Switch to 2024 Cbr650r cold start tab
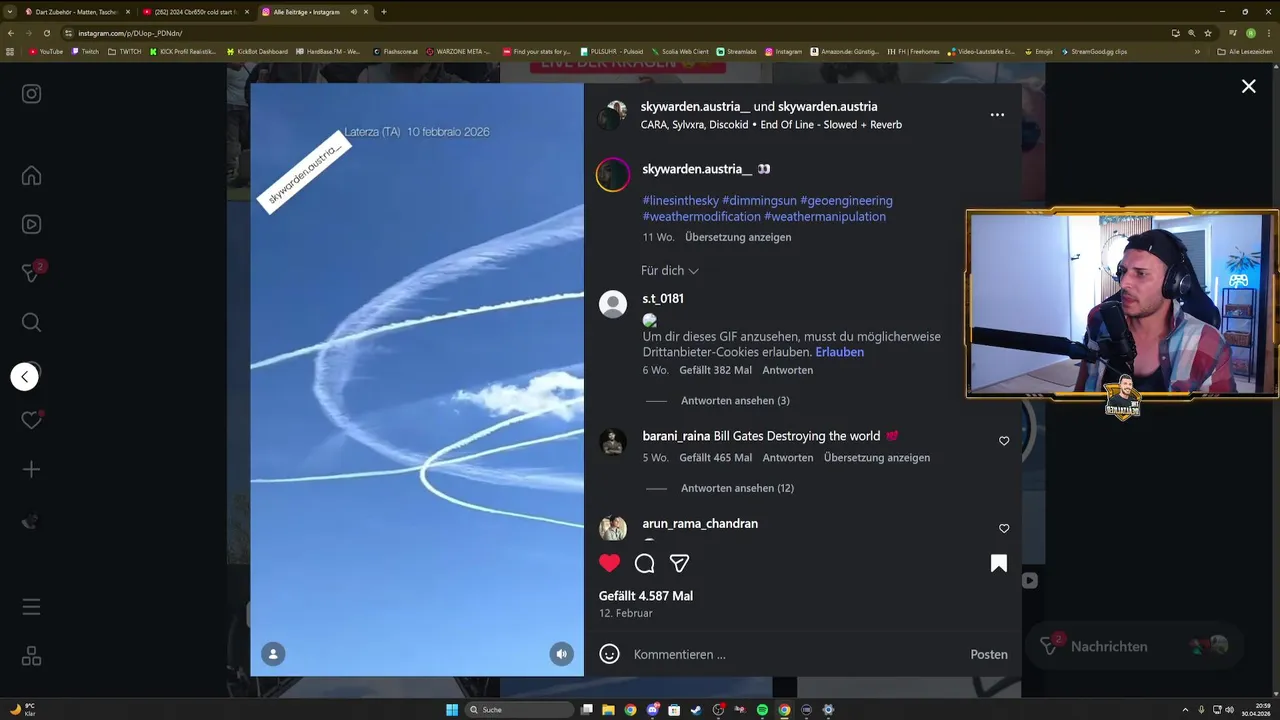 pos(194,12)
